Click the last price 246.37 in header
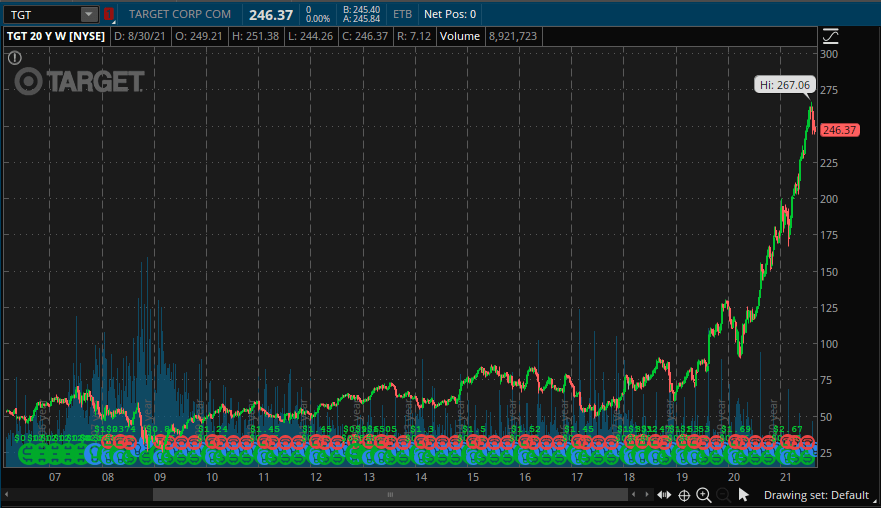This screenshot has width=881, height=508. tap(271, 15)
